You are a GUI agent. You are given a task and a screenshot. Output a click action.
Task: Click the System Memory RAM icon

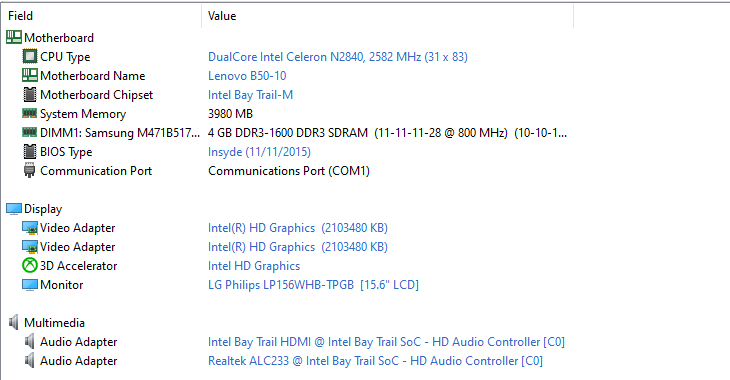tap(29, 113)
